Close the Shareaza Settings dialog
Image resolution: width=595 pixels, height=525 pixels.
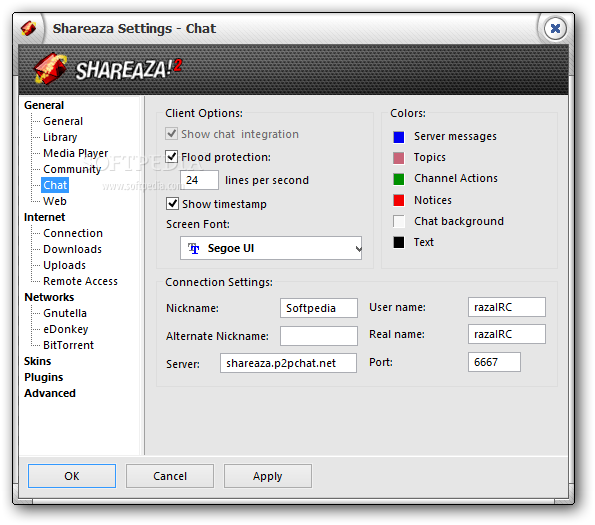(x=555, y=28)
